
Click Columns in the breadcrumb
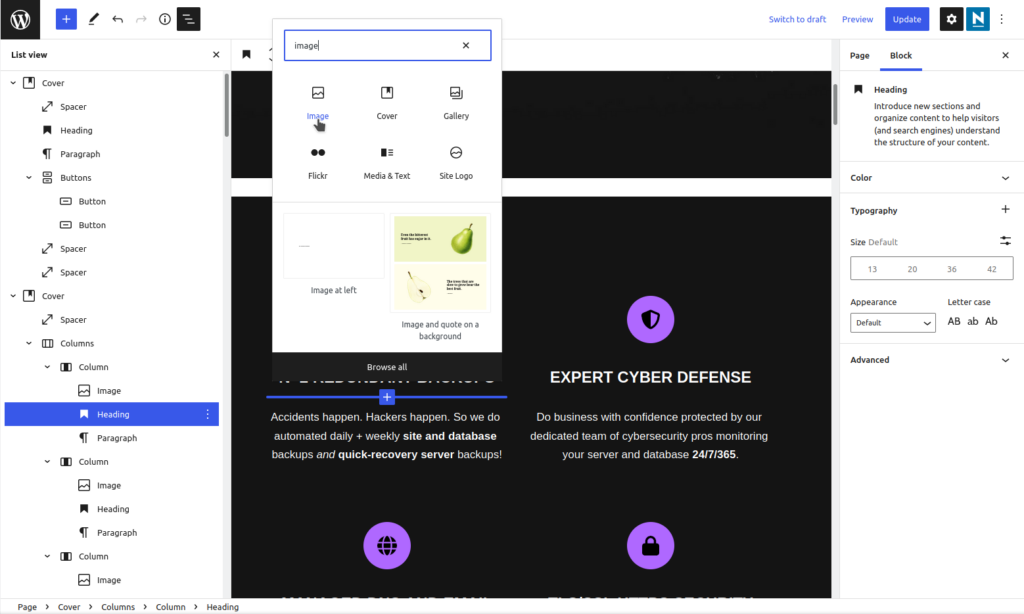point(118,607)
